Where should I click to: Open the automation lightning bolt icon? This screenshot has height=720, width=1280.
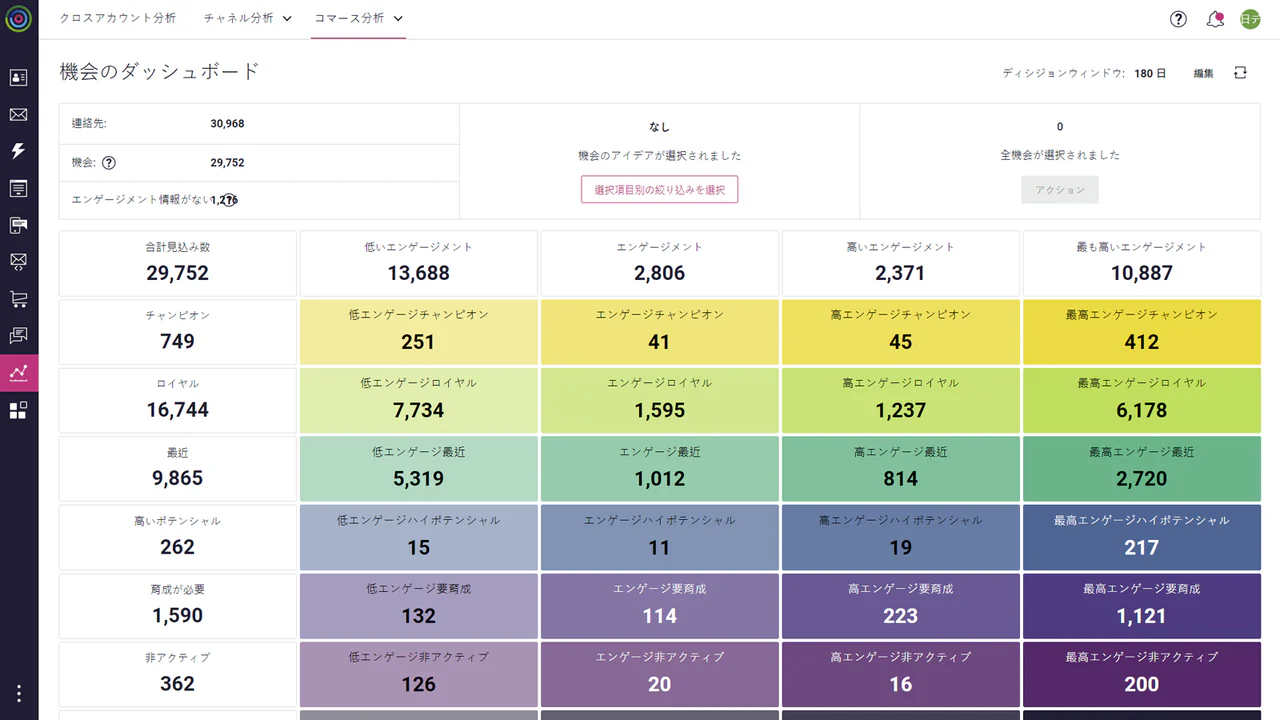(x=18, y=151)
